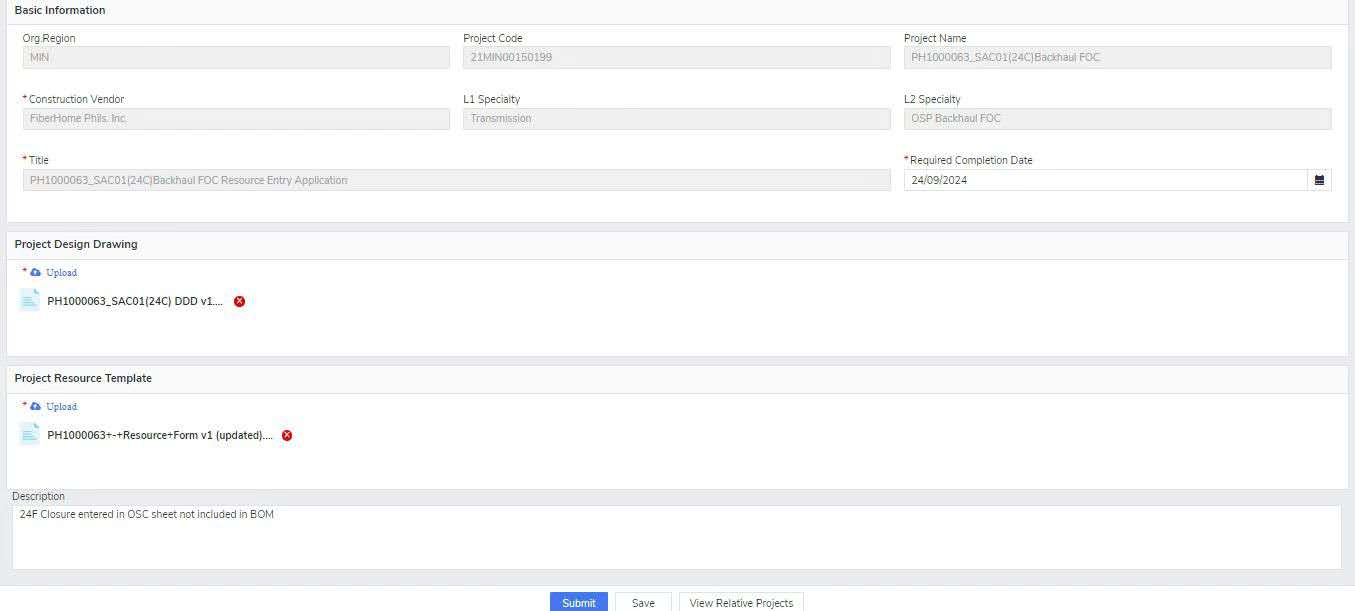Upload a file in Project Design Drawing
The height and width of the screenshot is (611, 1355).
[x=61, y=272]
